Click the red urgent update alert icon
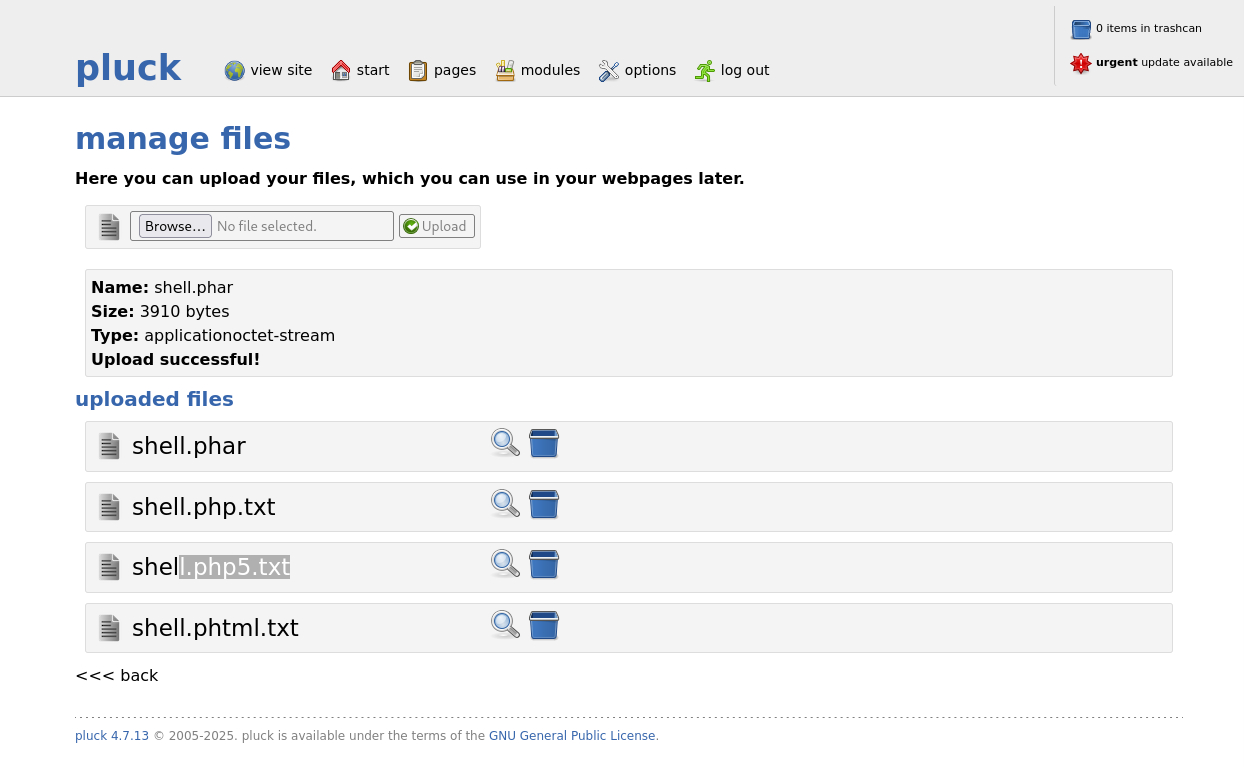Viewport: 1244px width, 767px height. 1081,63
